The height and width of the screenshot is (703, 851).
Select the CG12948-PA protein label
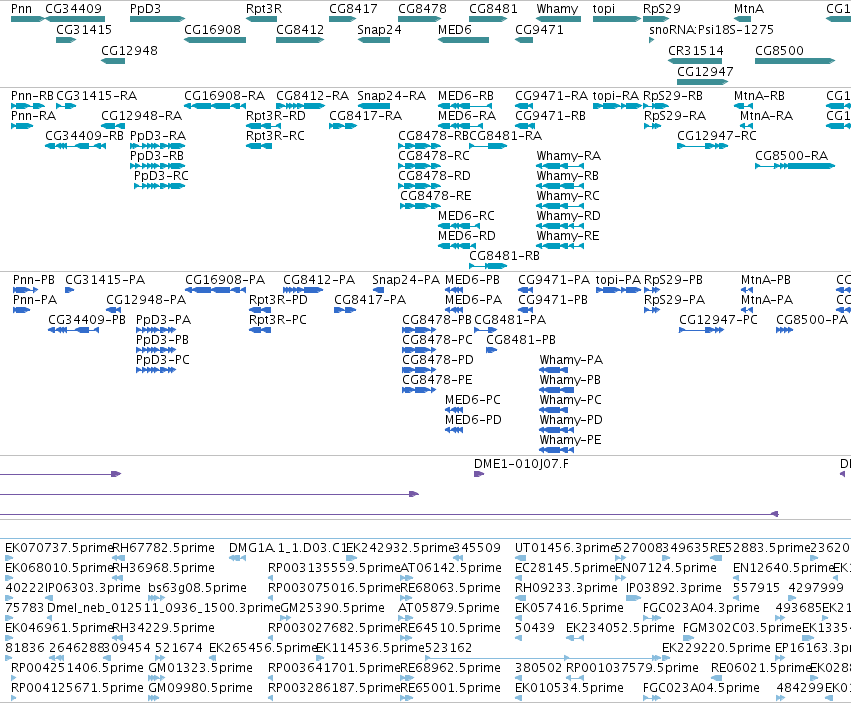[146, 300]
